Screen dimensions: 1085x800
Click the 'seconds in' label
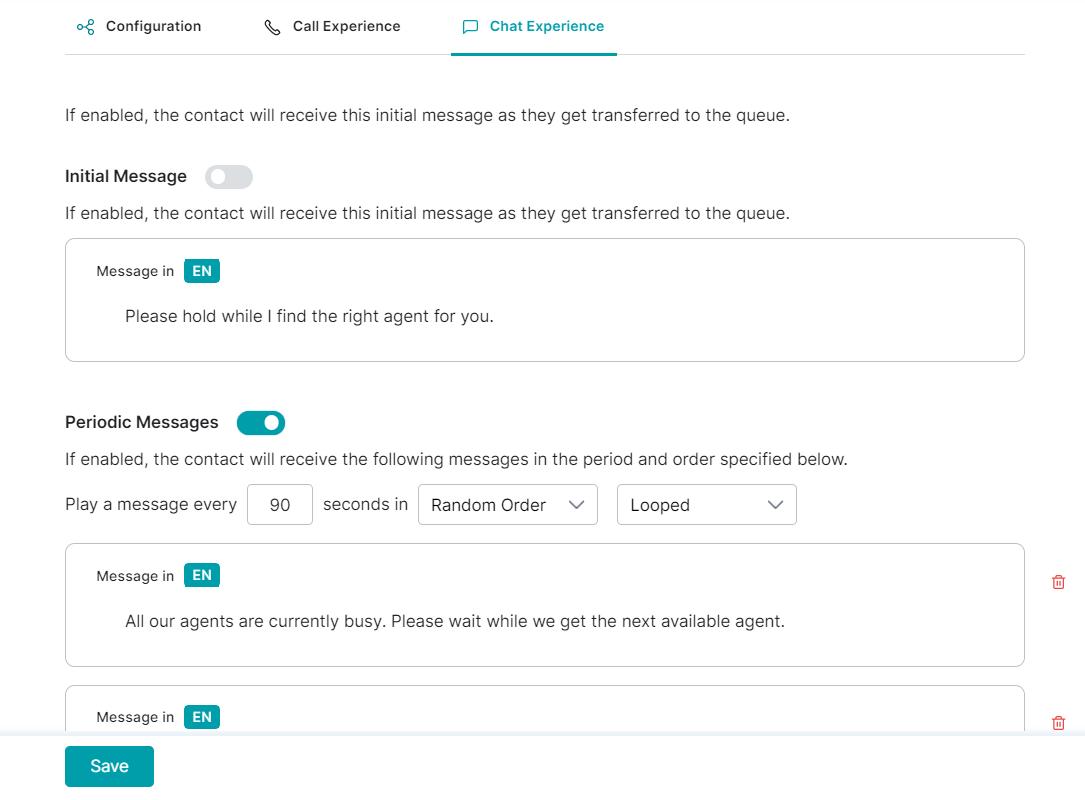pos(365,504)
